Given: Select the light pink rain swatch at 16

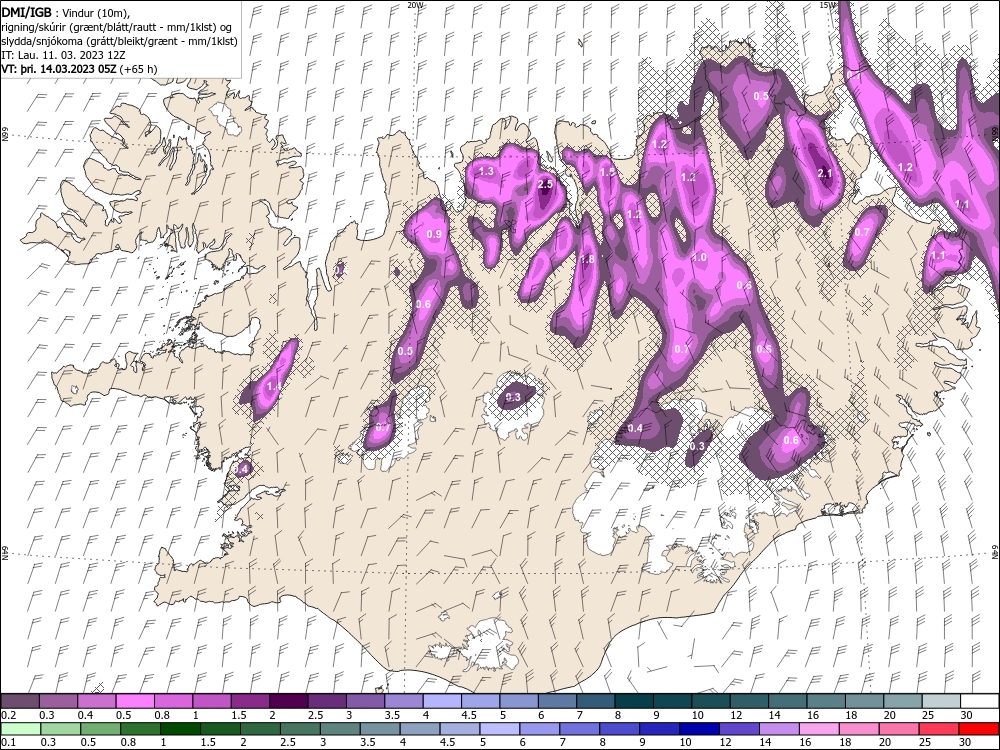Looking at the screenshot, I should 819,729.
